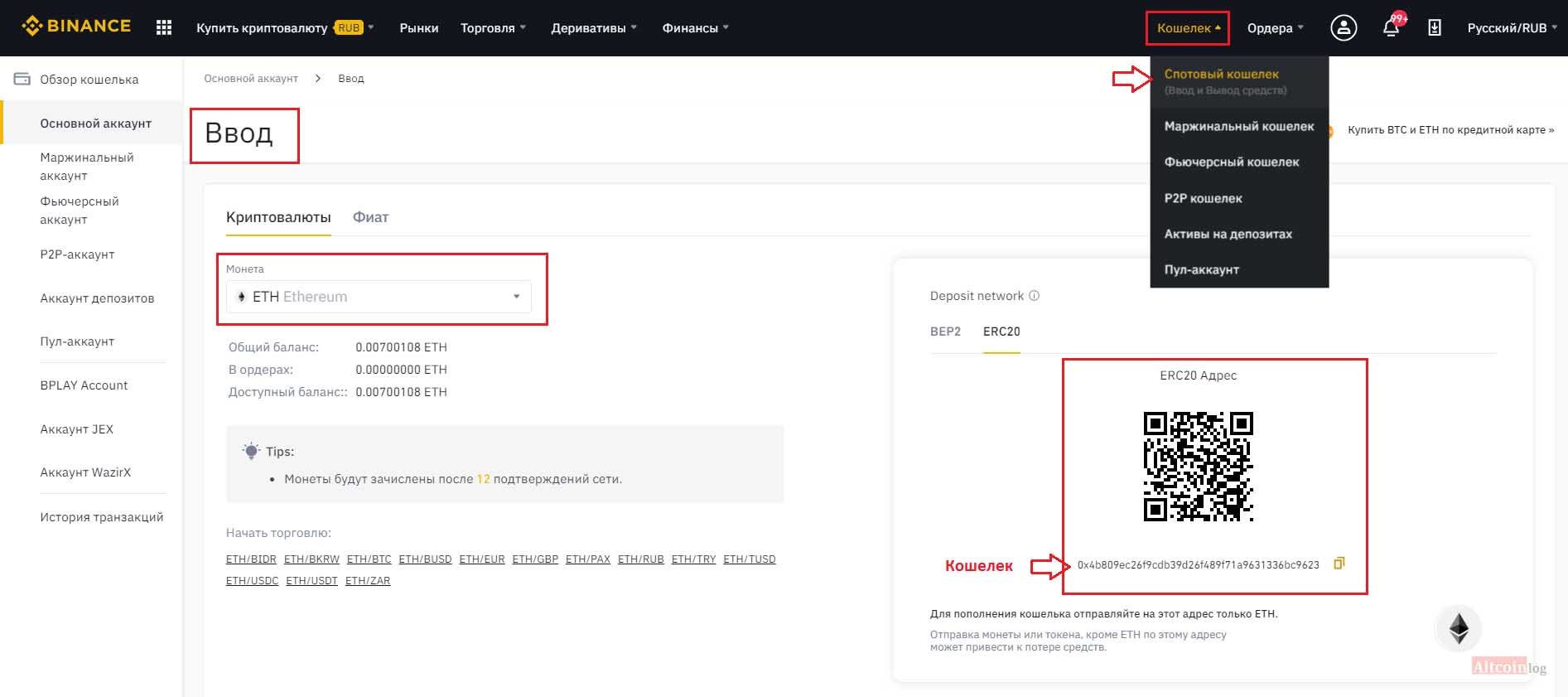
Task: Open the notifications bell icon
Action: 1391,27
